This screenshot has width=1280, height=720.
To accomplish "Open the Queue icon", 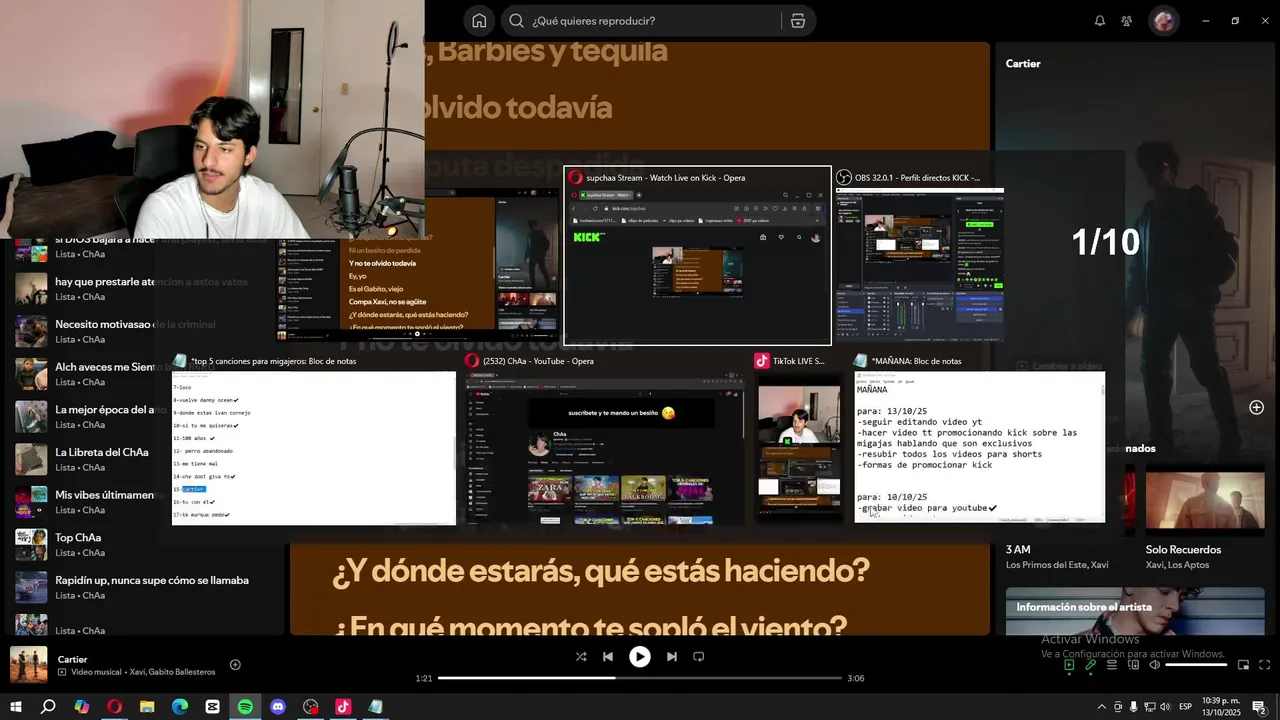I will (x=1112, y=665).
